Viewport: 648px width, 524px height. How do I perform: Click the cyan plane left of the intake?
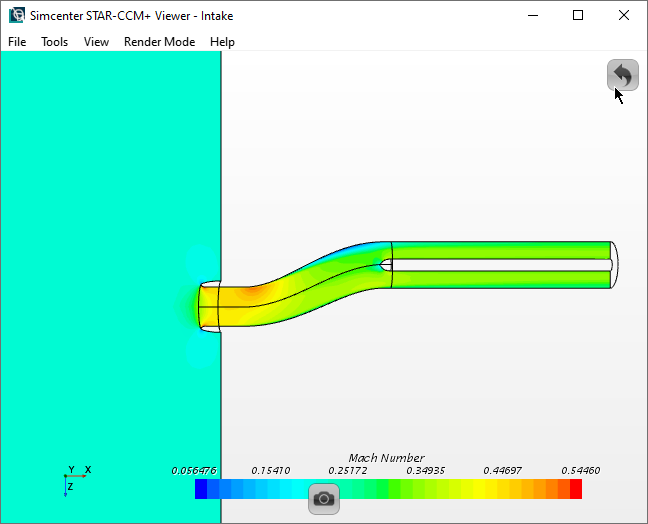click(x=100, y=250)
